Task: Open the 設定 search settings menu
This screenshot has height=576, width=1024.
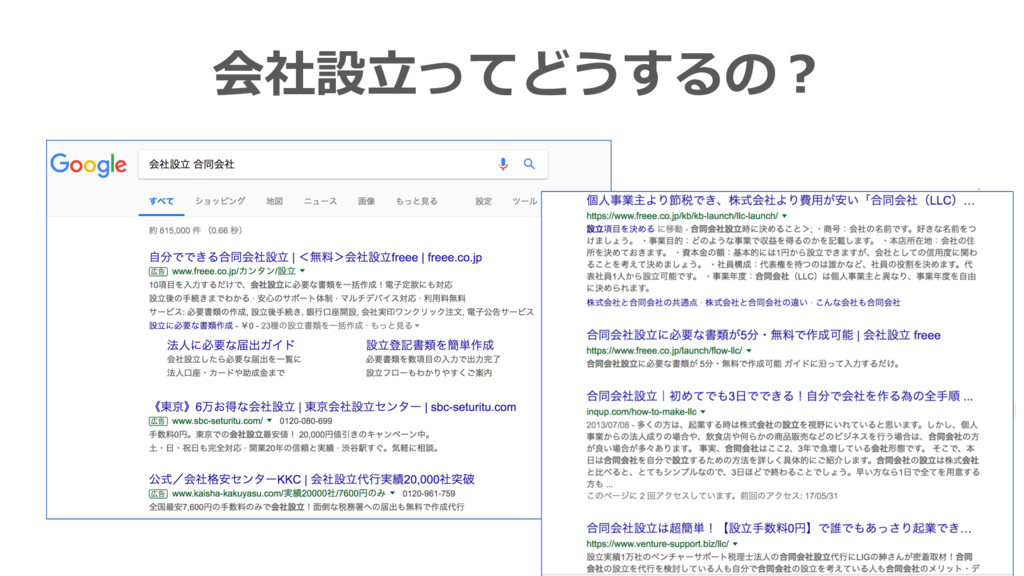Action: [x=483, y=201]
